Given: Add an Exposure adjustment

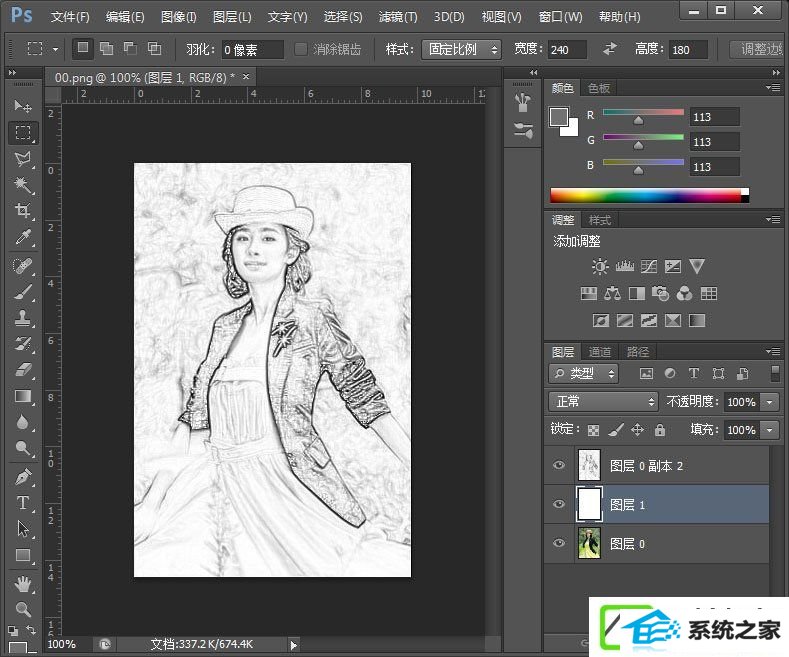Looking at the screenshot, I should tap(673, 266).
